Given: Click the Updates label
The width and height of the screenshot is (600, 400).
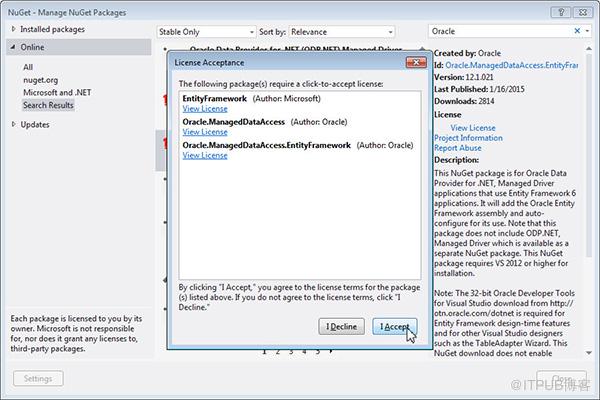Looking at the screenshot, I should coord(35,124).
